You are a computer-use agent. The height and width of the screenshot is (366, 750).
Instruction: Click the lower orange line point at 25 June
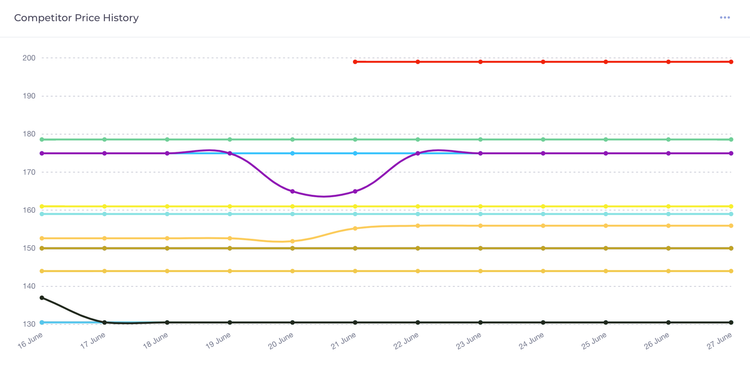click(x=606, y=271)
